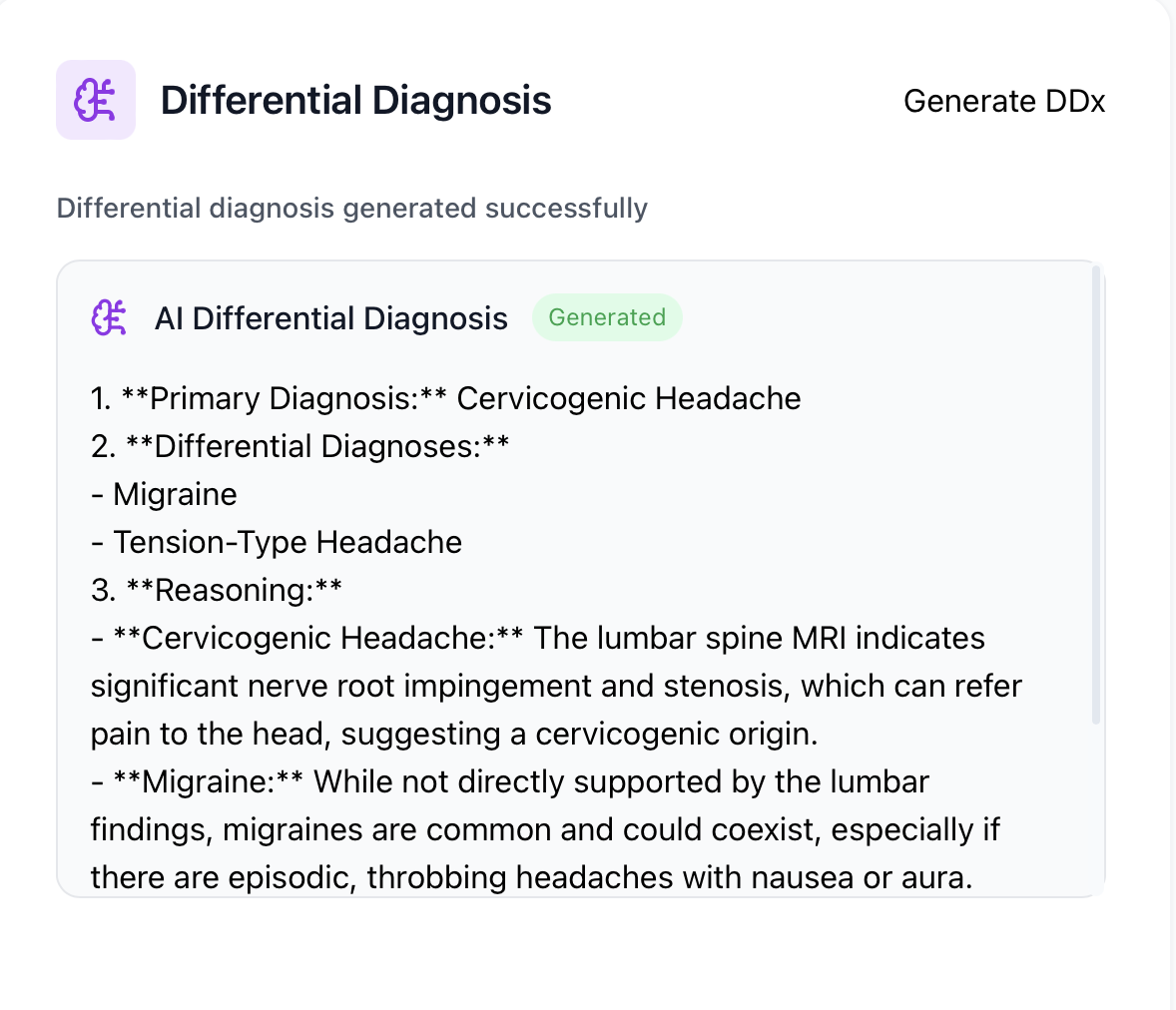Click the success message below the header
Image resolution: width=1176 pixels, height=1010 pixels.
click(x=352, y=208)
